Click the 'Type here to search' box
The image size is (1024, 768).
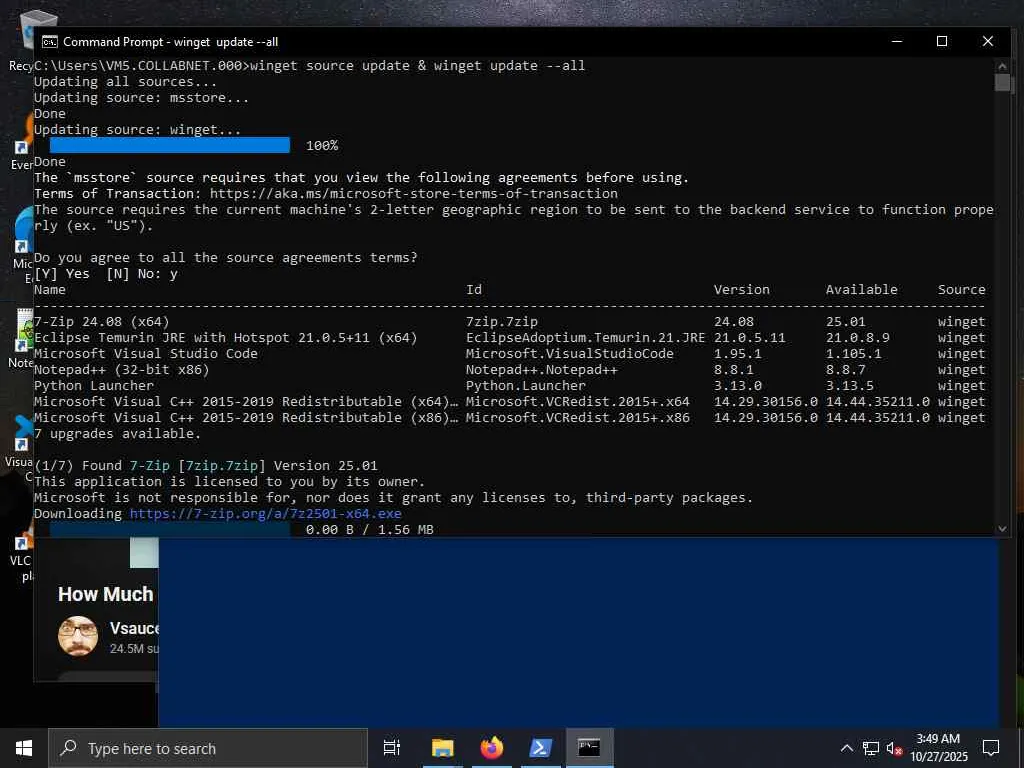(208, 748)
